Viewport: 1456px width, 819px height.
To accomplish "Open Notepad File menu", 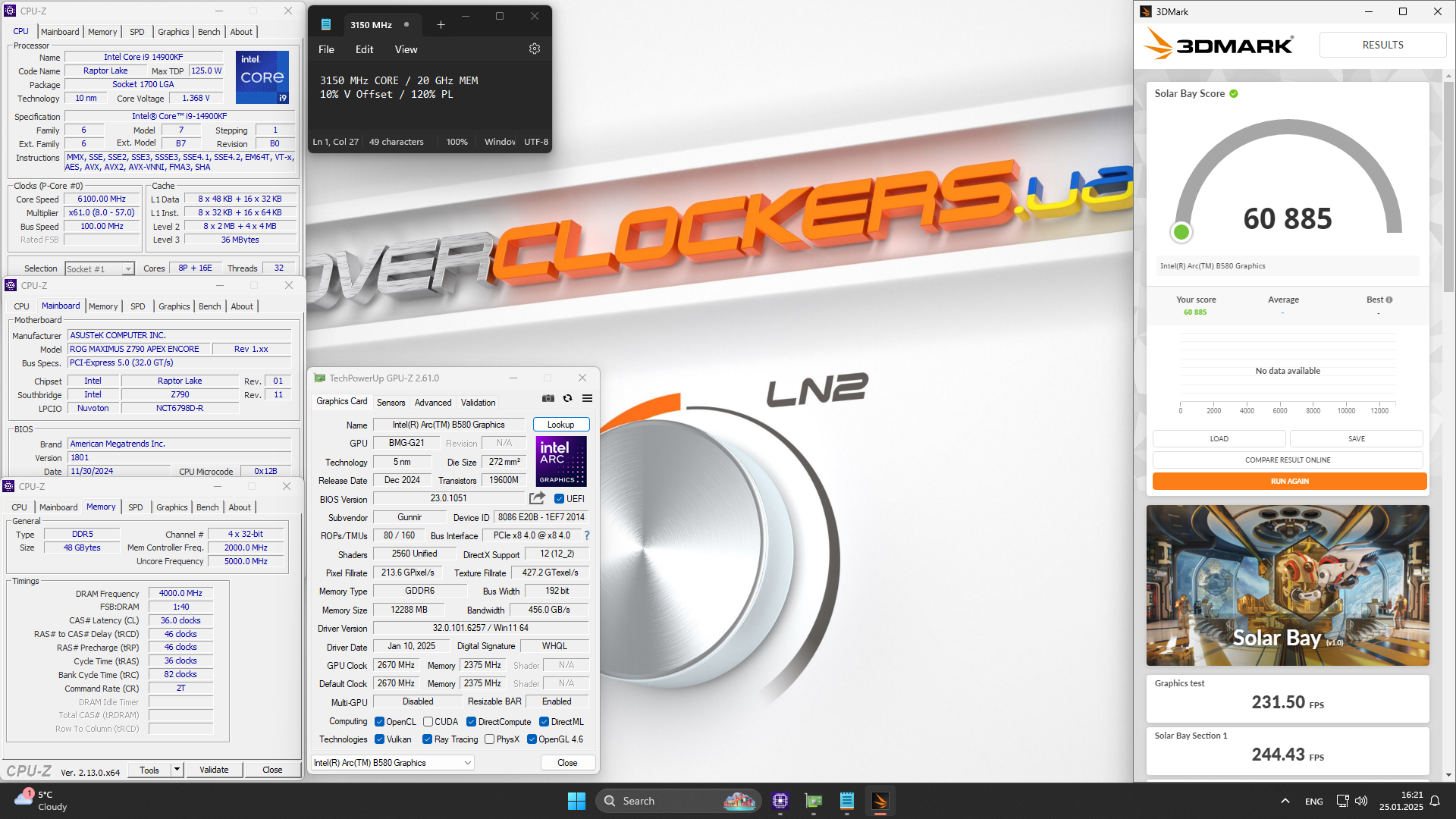I will point(326,49).
